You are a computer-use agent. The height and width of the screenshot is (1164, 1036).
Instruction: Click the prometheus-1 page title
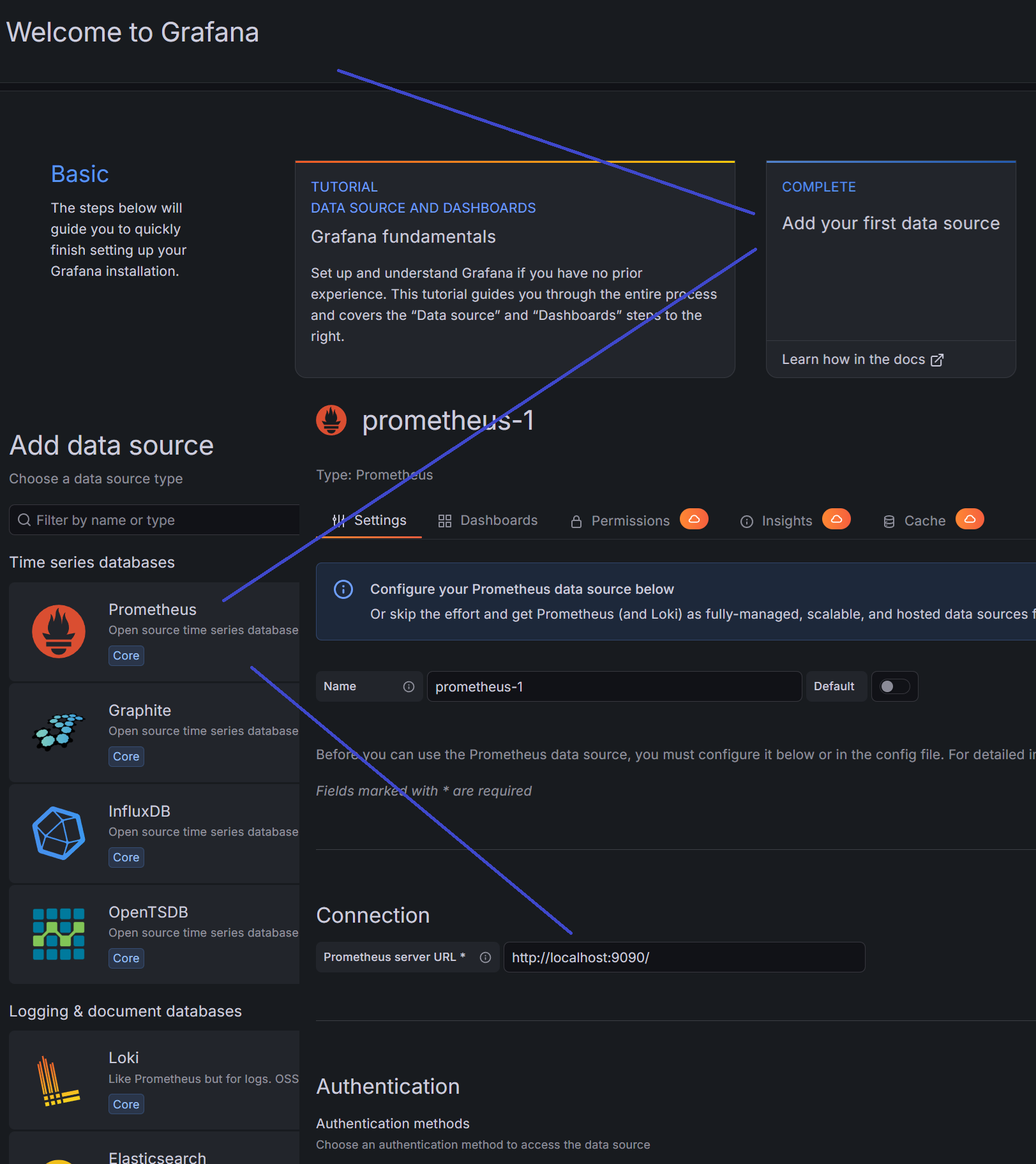(x=448, y=421)
